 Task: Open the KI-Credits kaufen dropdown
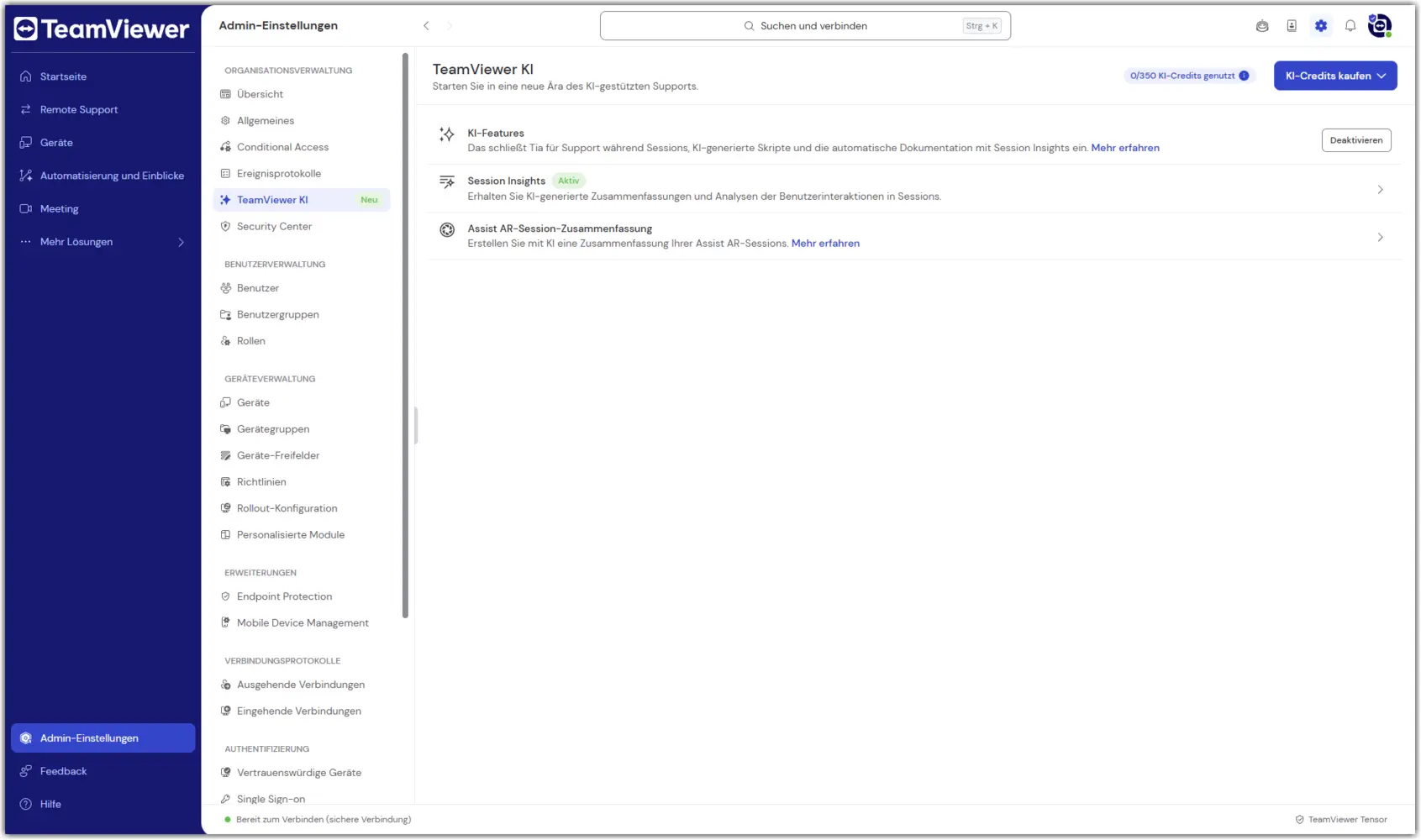[1335, 76]
